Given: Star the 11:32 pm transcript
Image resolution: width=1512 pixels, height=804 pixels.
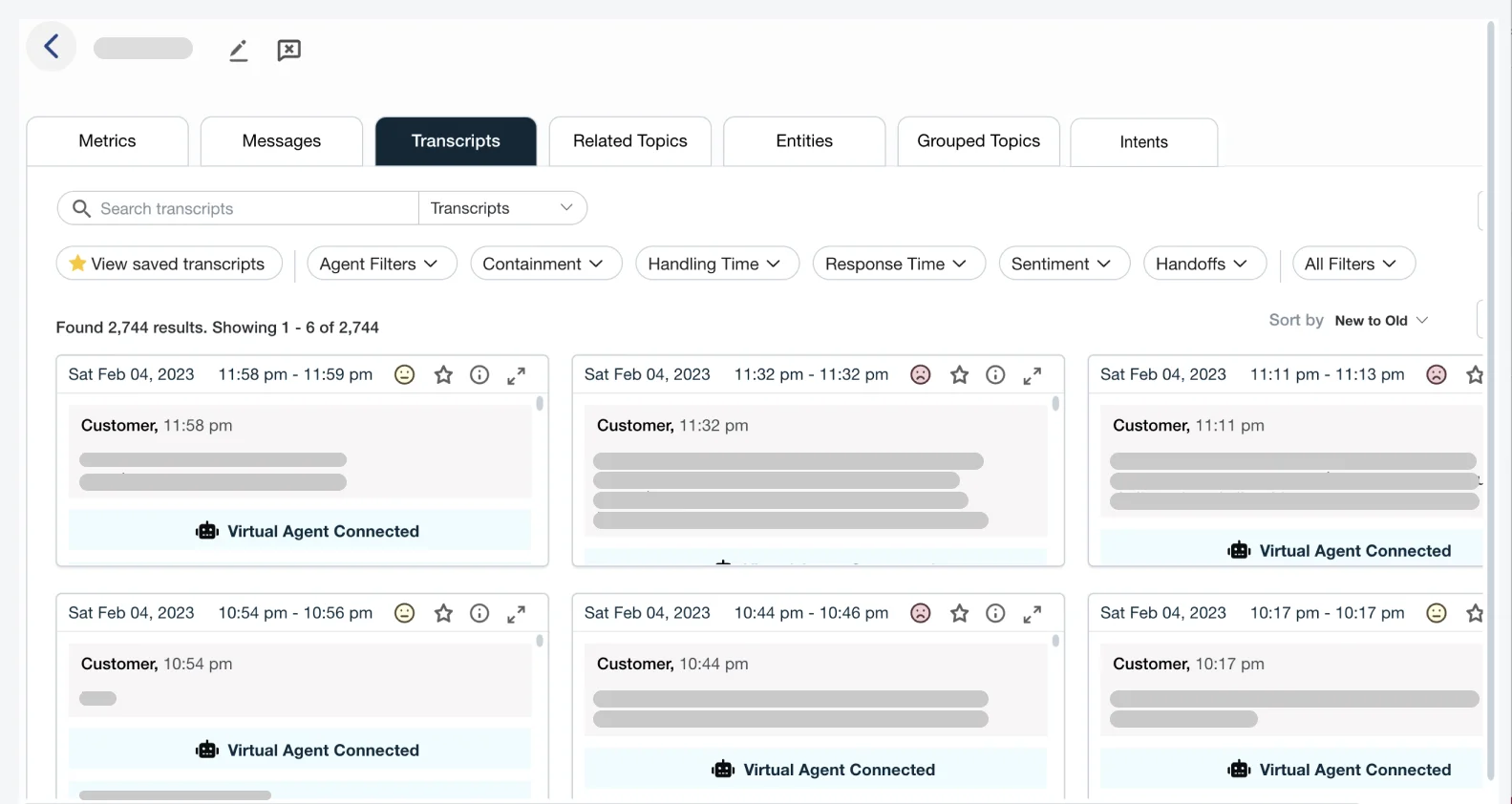Looking at the screenshot, I should [x=959, y=375].
